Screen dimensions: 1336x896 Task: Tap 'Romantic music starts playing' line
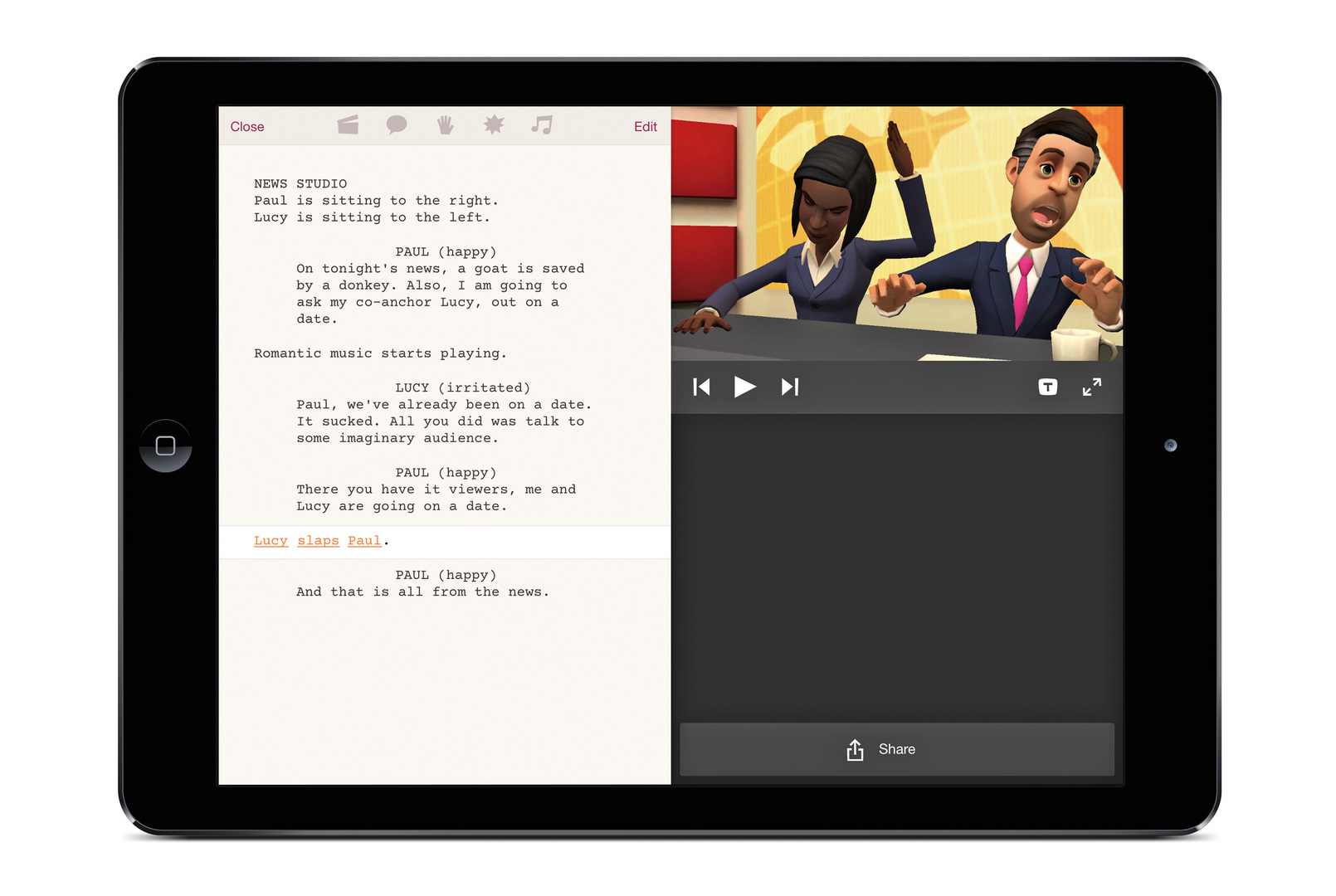click(380, 353)
